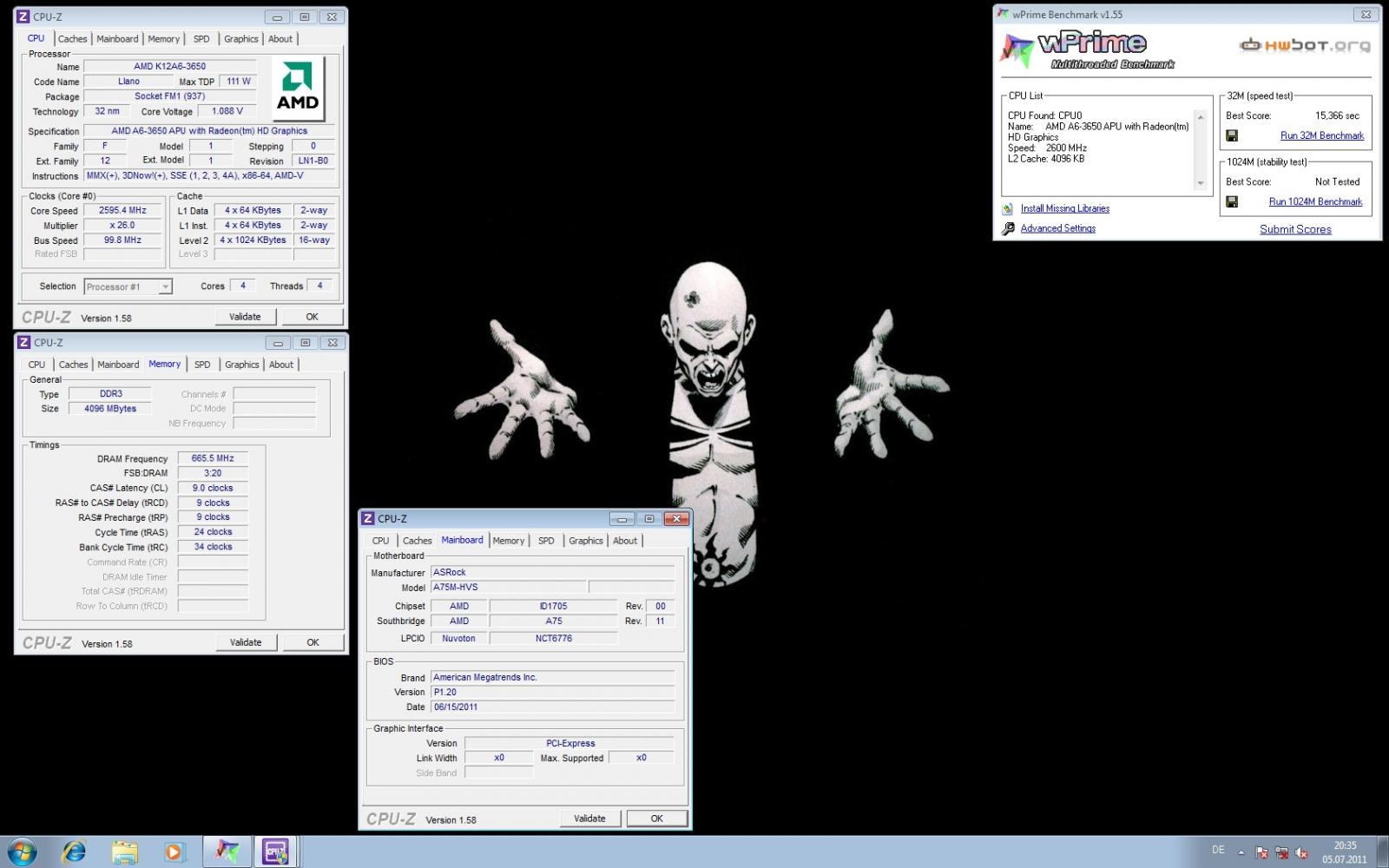
Task: Click the memory Size value '4096 MBytes'
Action: point(110,409)
